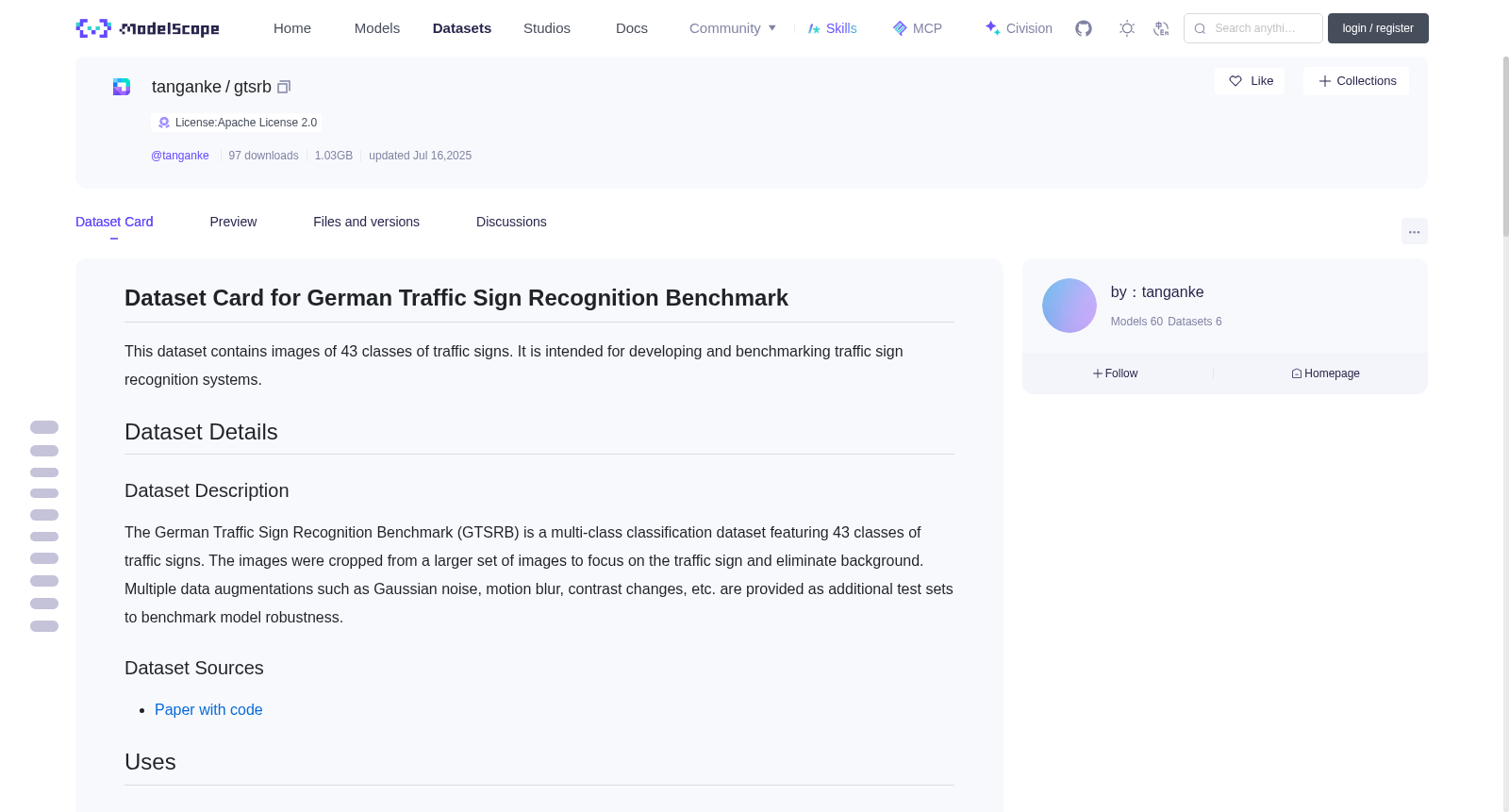The width and height of the screenshot is (1509, 812).
Task: View the Discussions tab
Action: 511,222
